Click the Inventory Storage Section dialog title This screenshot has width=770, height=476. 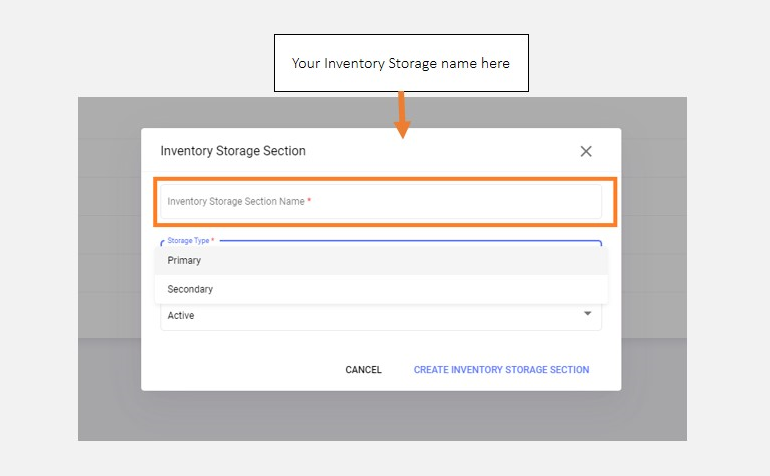pyautogui.click(x=233, y=151)
